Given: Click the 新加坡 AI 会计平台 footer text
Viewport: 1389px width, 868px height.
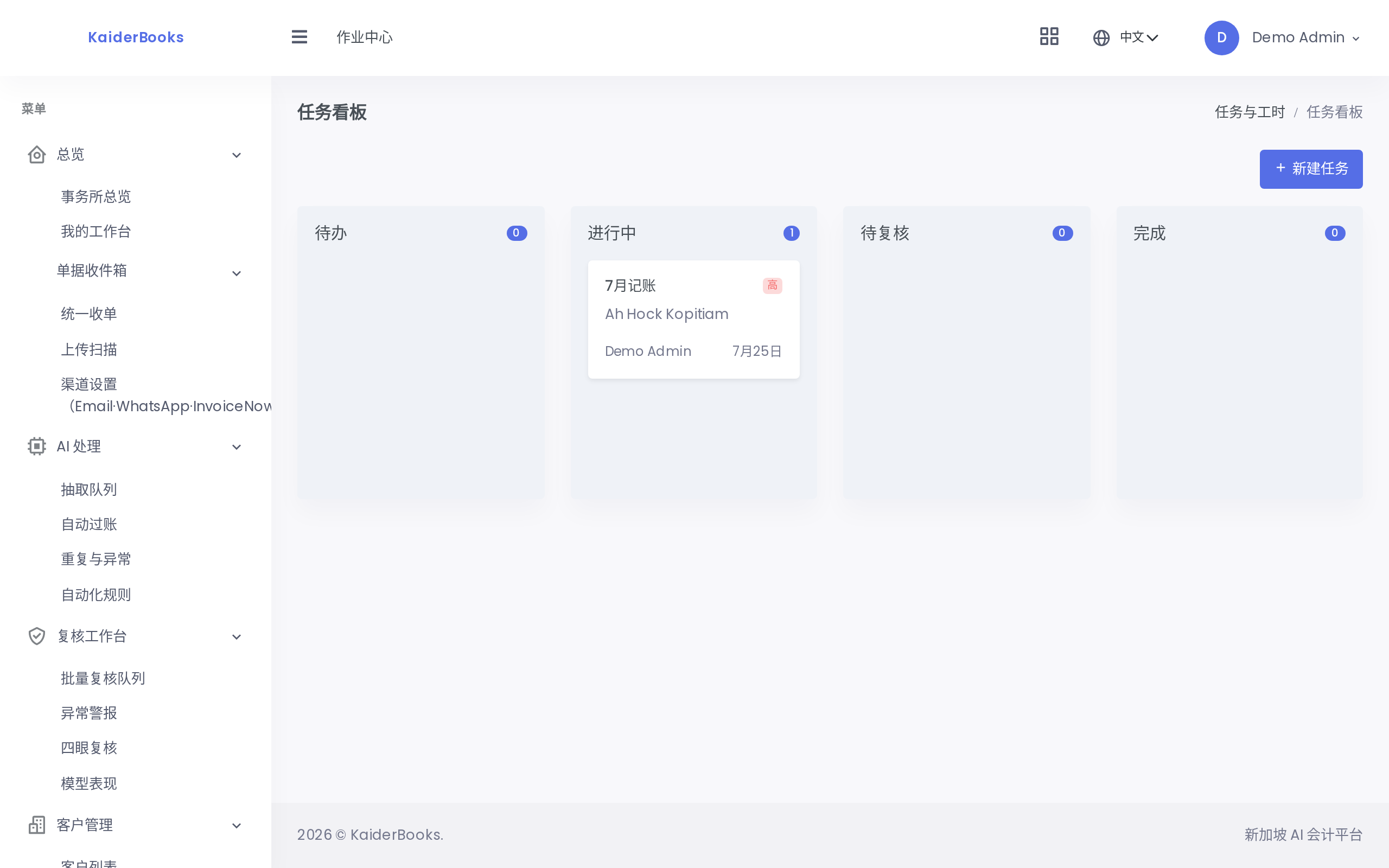Looking at the screenshot, I should [1303, 835].
